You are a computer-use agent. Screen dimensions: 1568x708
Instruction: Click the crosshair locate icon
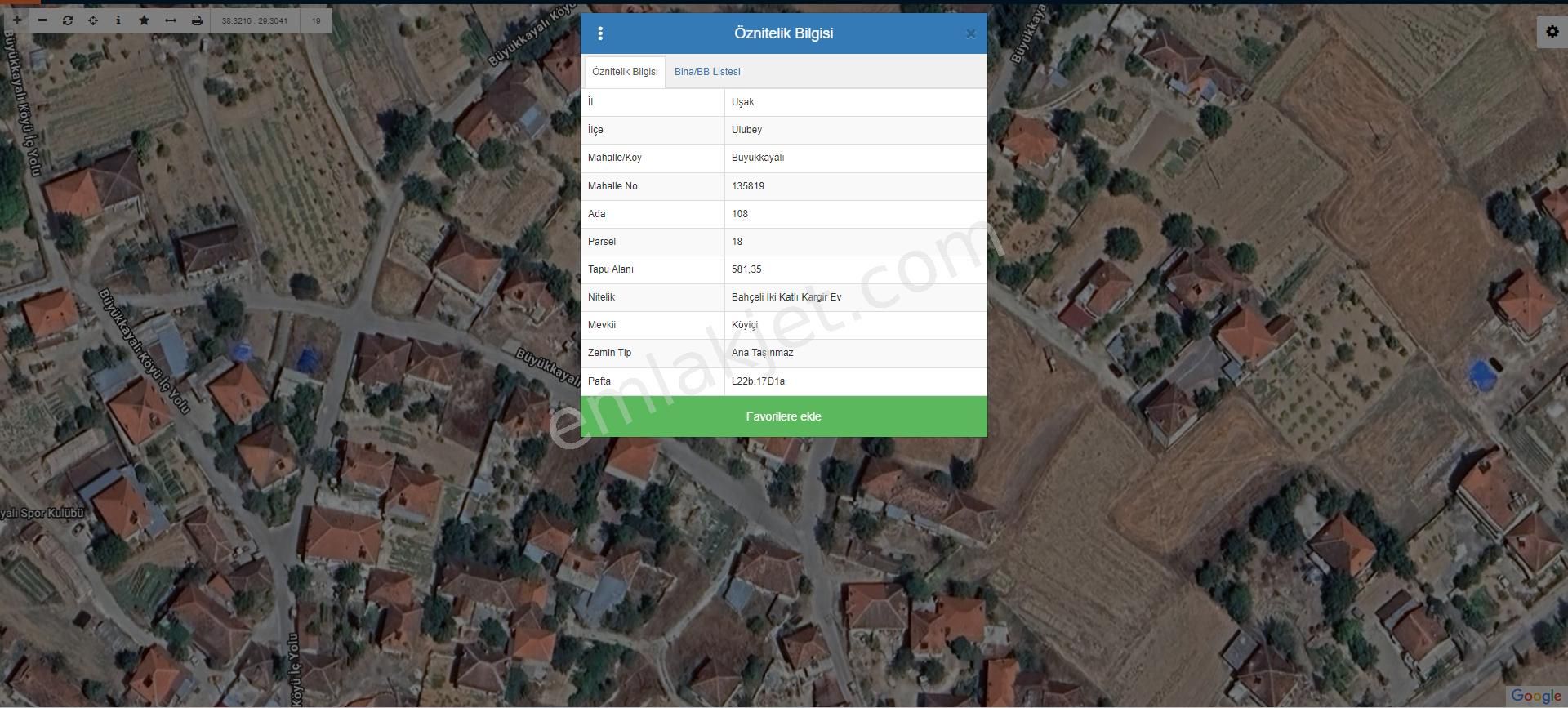click(93, 20)
